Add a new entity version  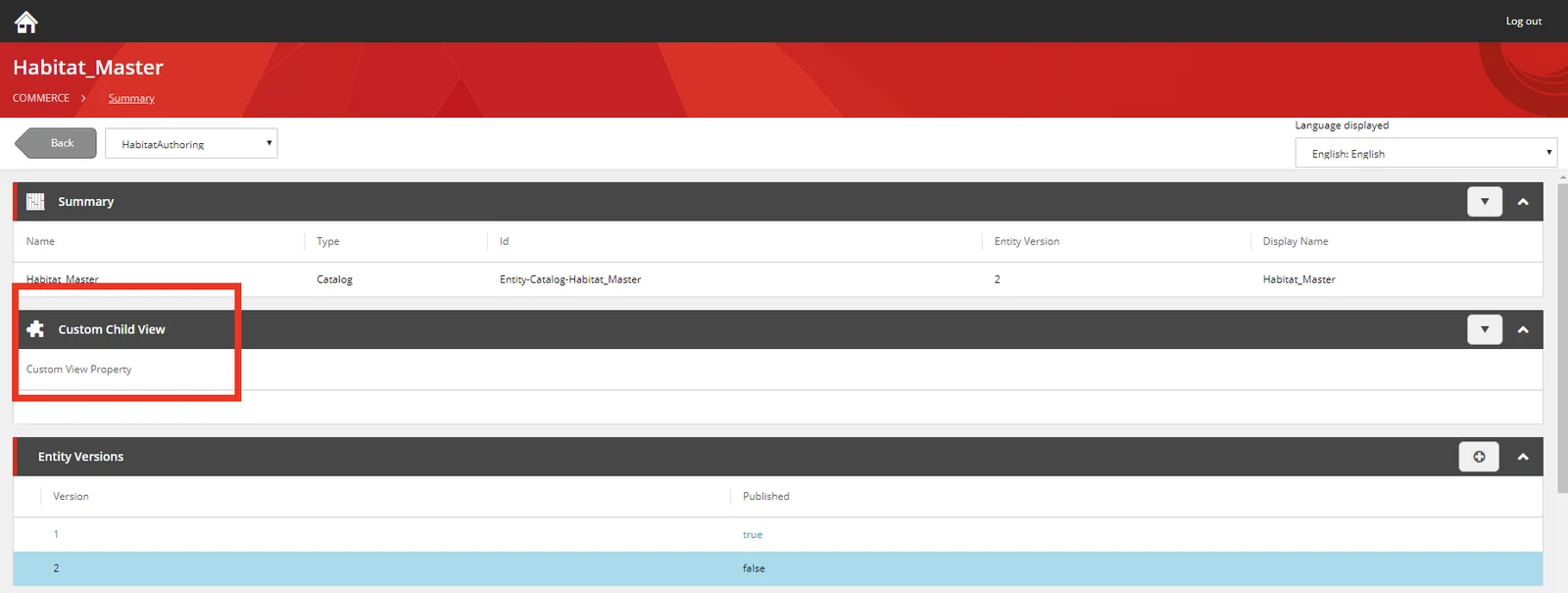pos(1479,457)
